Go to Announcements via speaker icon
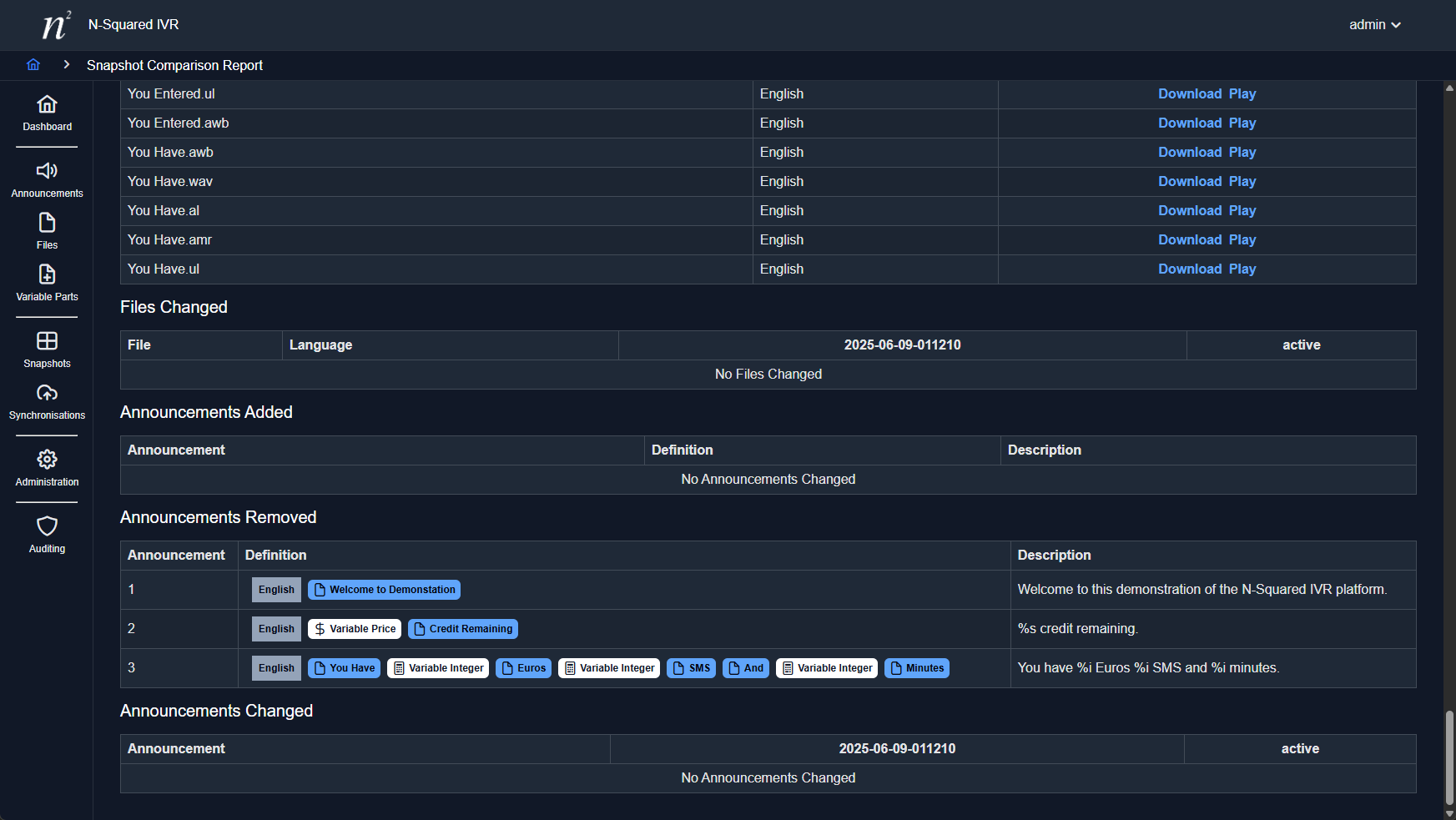Image resolution: width=1456 pixels, height=820 pixels. point(47,180)
